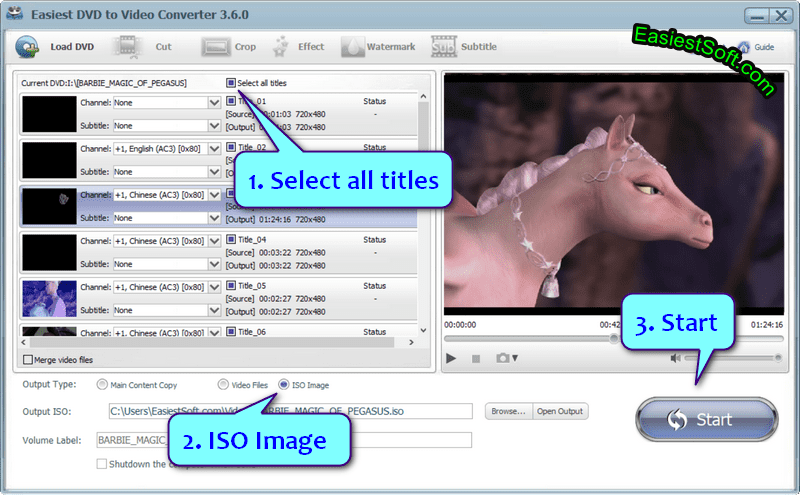Mute audio using the speaker icon
Image resolution: width=800 pixels, height=495 pixels.
[675, 358]
